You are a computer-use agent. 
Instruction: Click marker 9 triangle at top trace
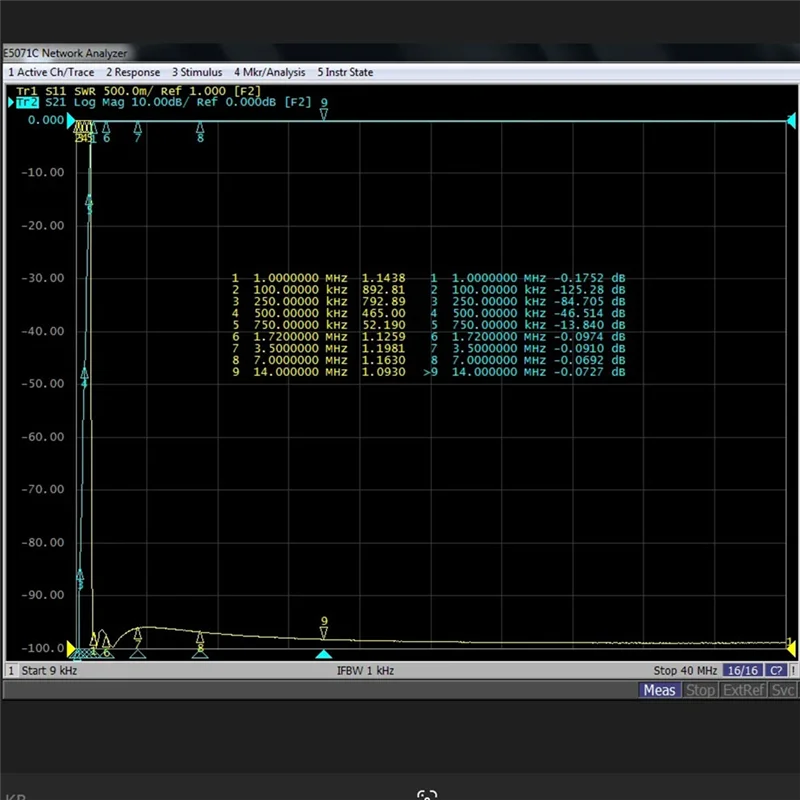pyautogui.click(x=324, y=113)
